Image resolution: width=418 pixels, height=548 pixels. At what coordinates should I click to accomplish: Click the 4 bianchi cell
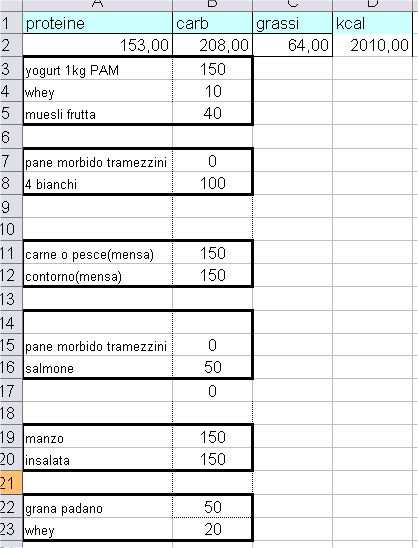(98, 183)
